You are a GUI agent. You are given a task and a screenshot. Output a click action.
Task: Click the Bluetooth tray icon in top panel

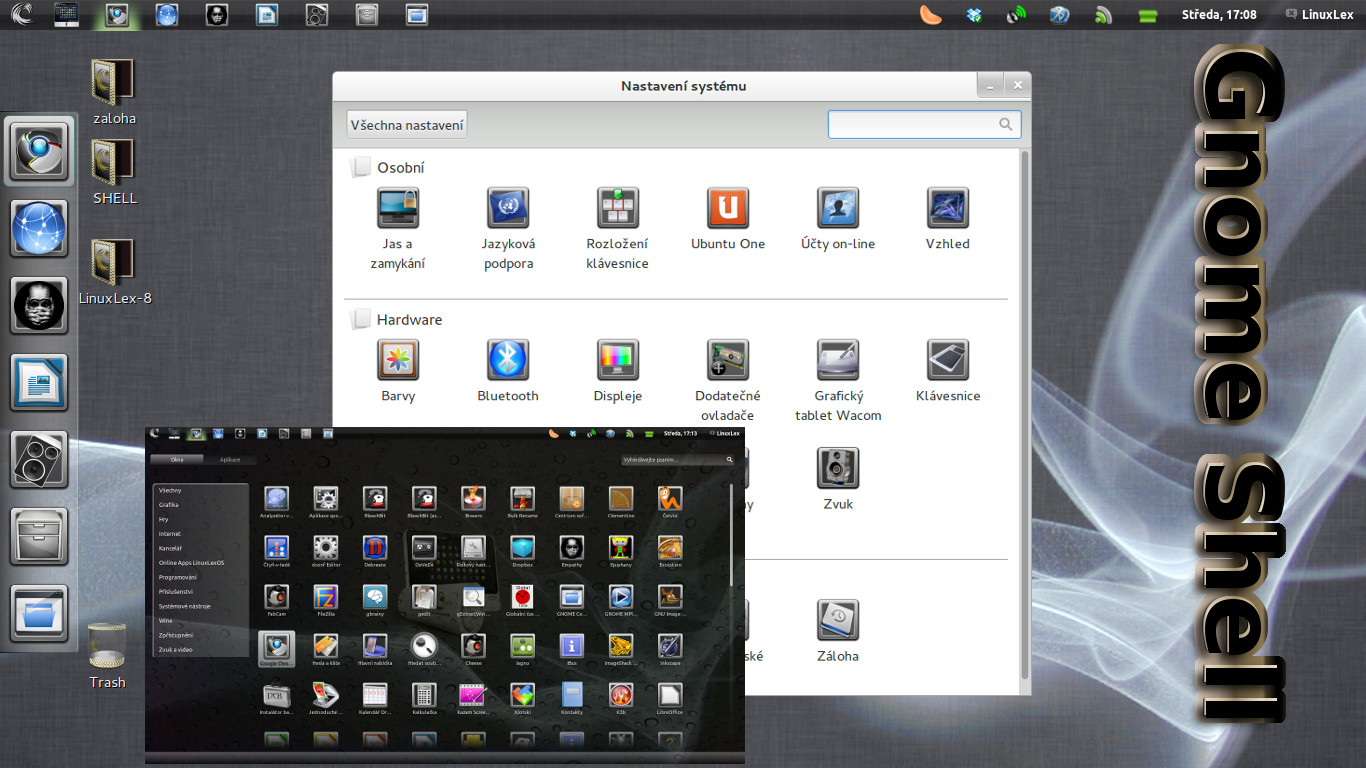[x=1060, y=15]
